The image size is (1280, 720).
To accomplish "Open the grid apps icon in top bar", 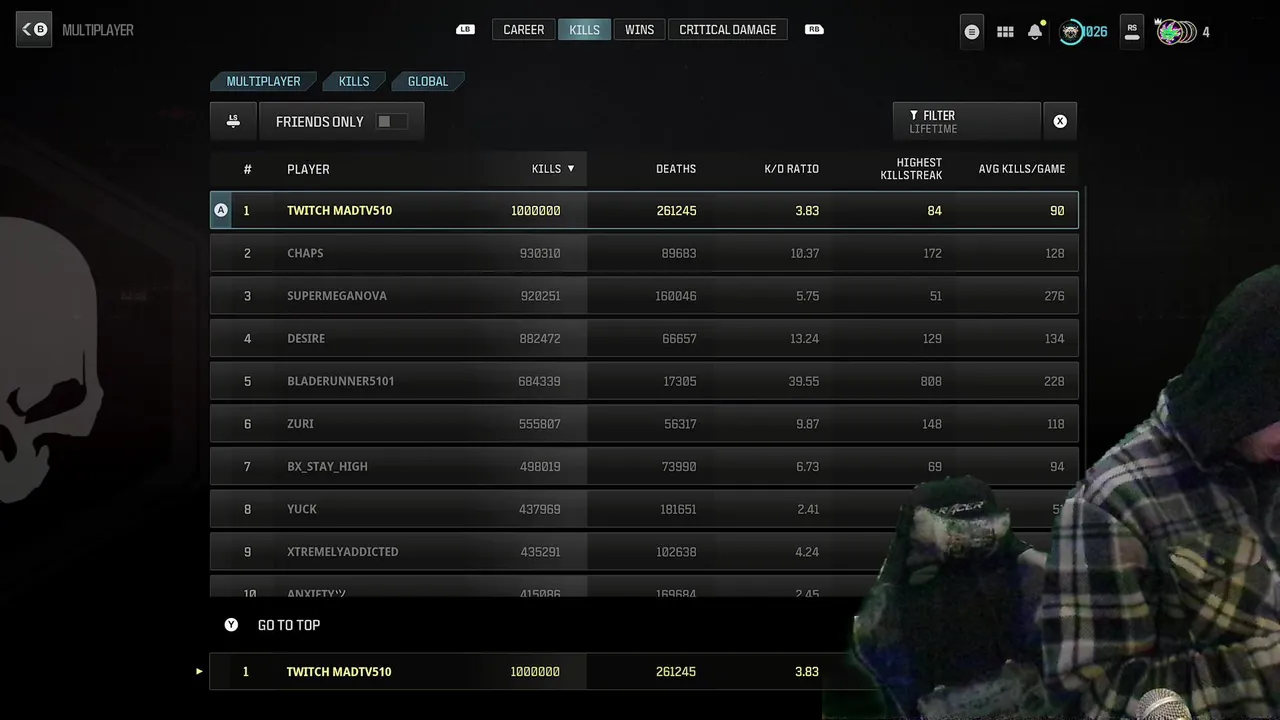I will point(1005,32).
